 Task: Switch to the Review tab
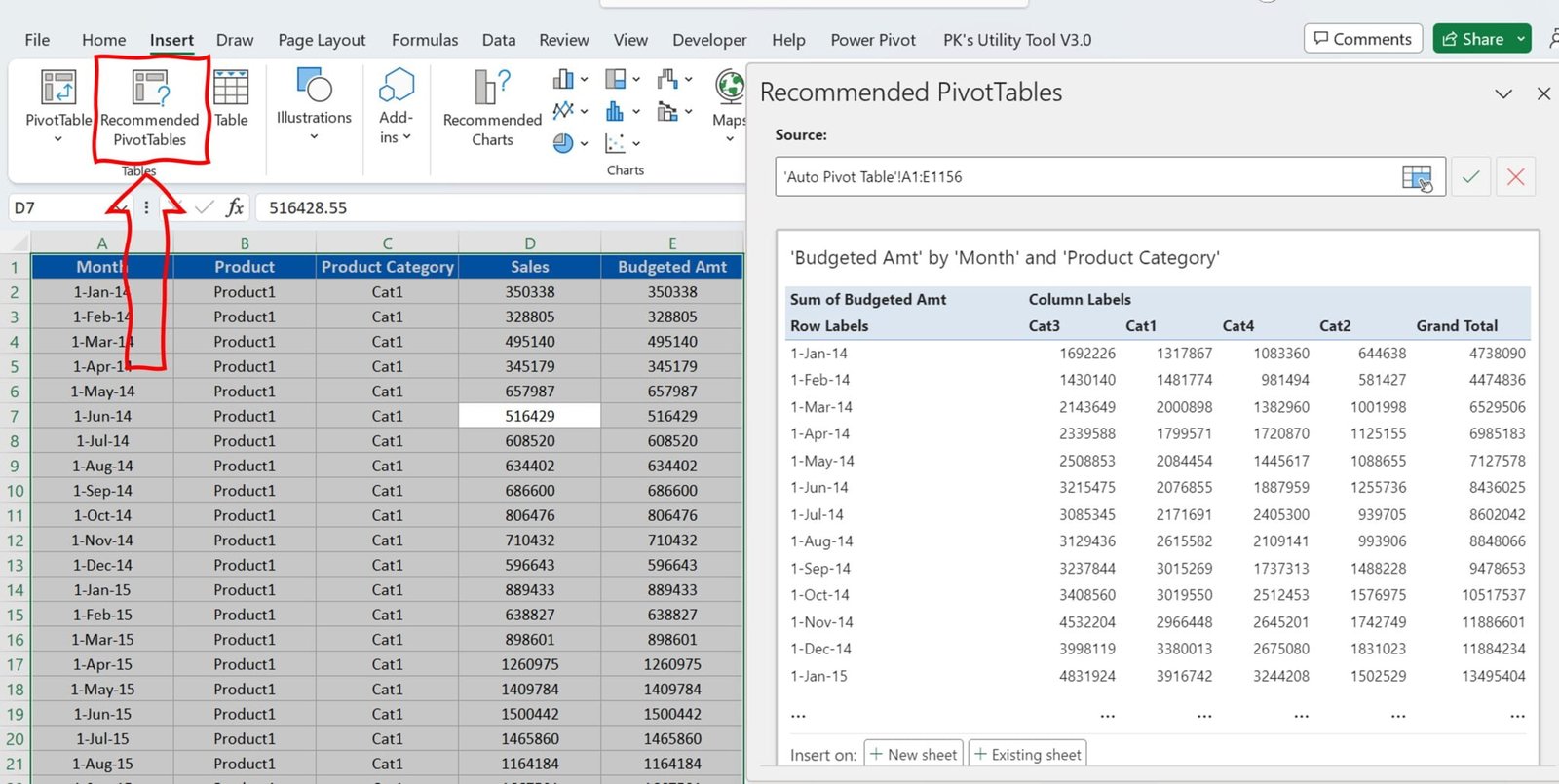564,40
